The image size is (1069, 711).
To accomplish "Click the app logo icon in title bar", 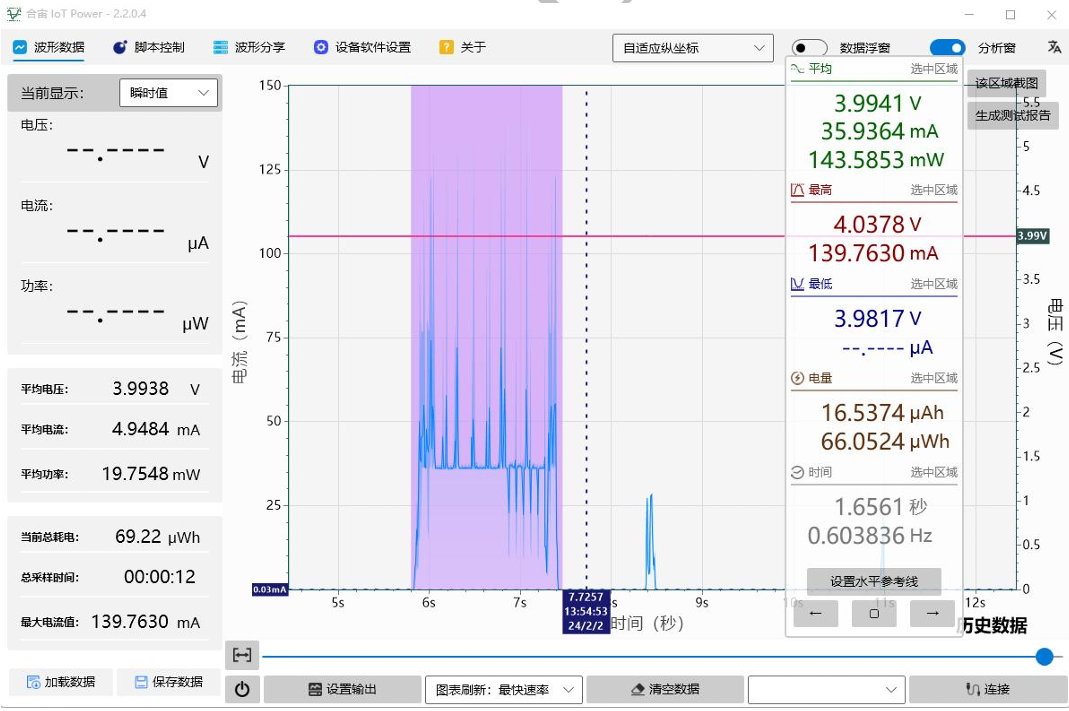I will 14,14.
